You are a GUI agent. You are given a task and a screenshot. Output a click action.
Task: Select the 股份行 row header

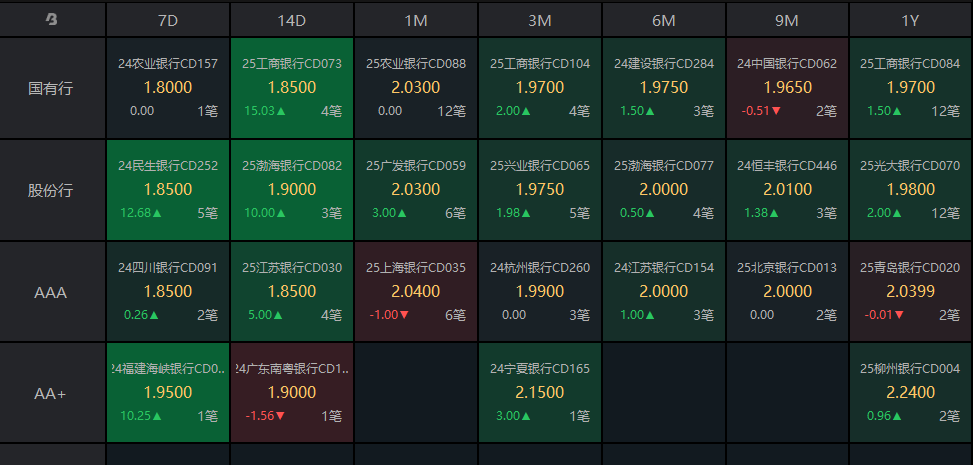(52, 190)
